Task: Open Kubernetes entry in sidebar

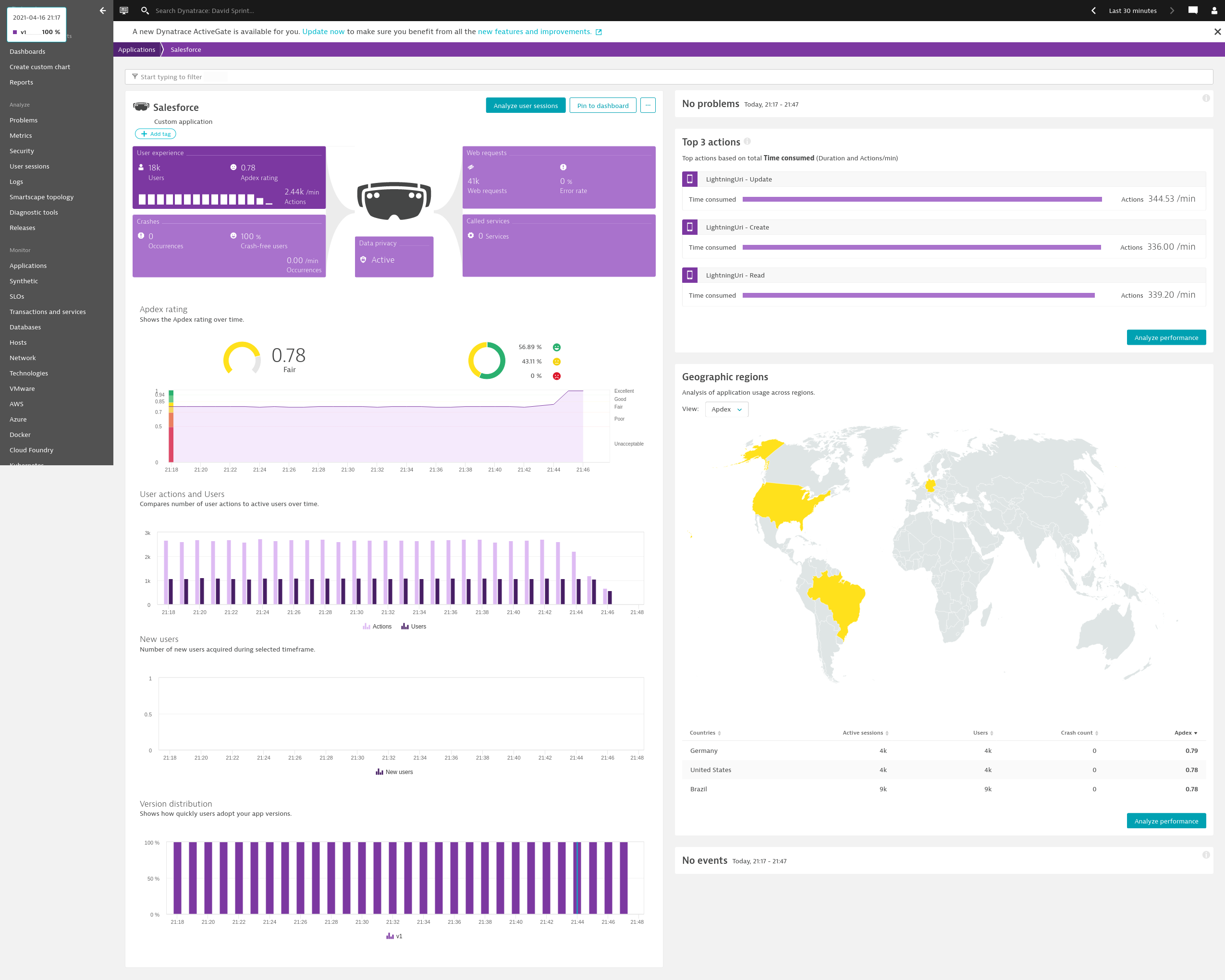Action: pos(27,463)
